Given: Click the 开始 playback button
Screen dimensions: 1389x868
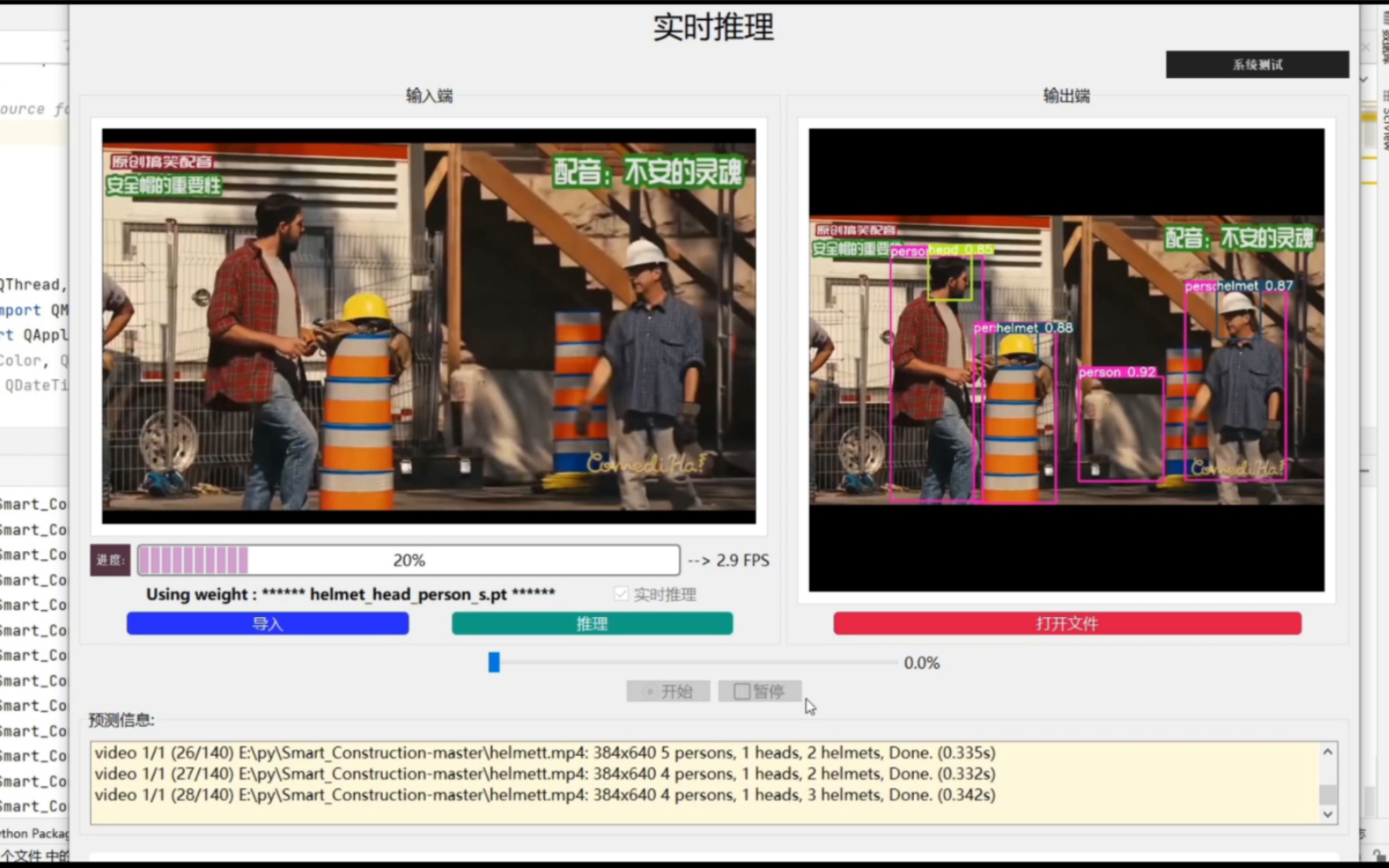Looking at the screenshot, I should point(668,692).
